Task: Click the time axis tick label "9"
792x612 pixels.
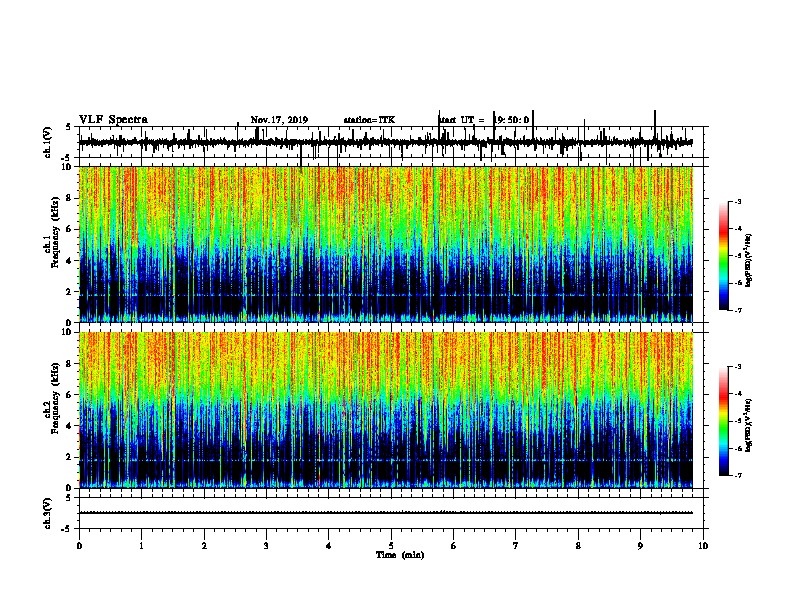Action: tap(640, 546)
